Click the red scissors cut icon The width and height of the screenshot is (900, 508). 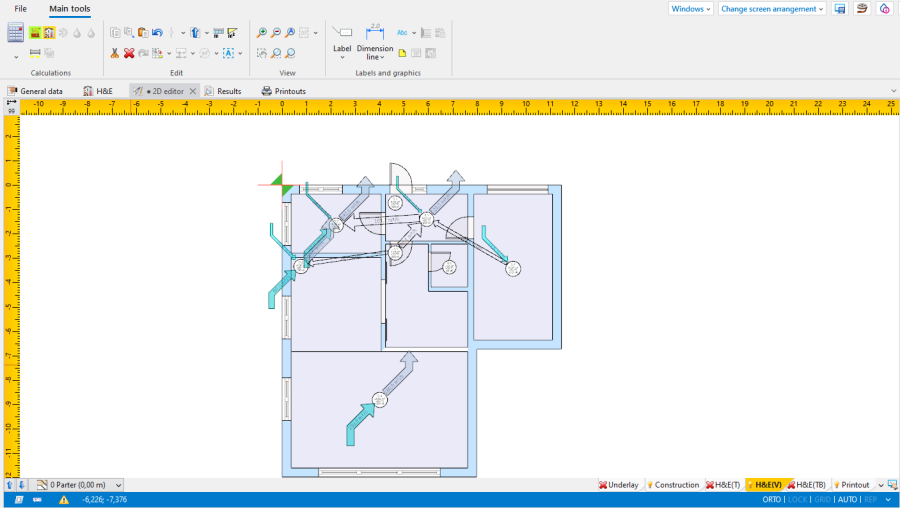click(x=115, y=53)
